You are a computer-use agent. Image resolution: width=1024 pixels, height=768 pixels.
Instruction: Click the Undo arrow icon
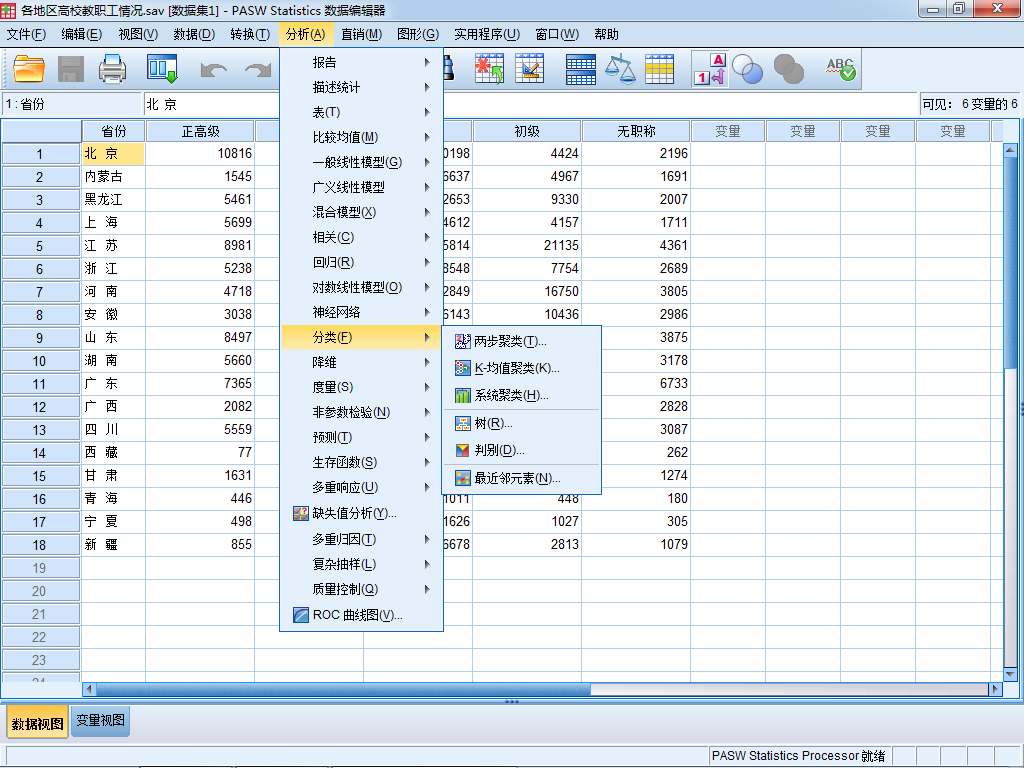(214, 69)
